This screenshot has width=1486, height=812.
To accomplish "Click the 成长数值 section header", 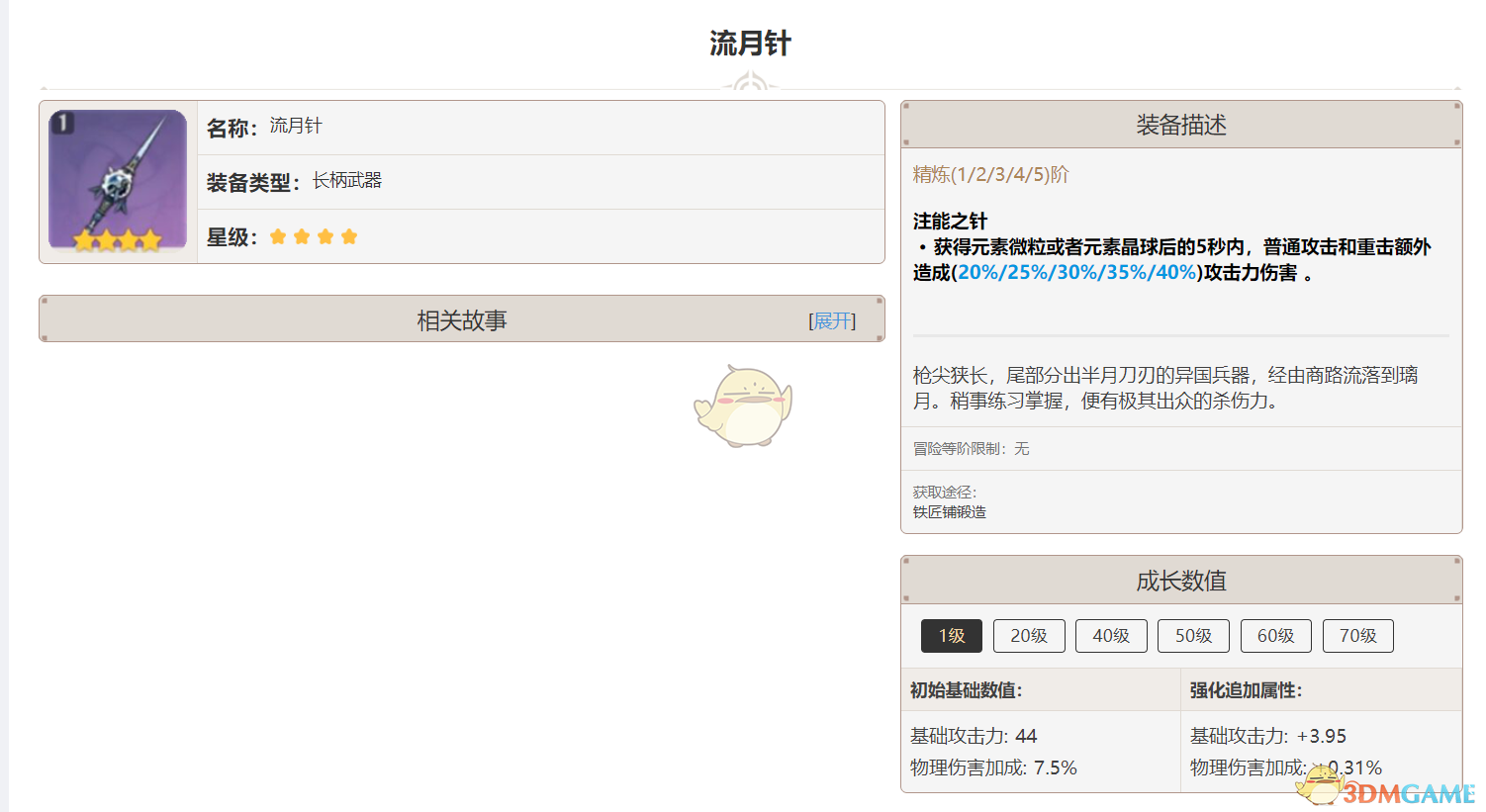I will (x=1181, y=581).
